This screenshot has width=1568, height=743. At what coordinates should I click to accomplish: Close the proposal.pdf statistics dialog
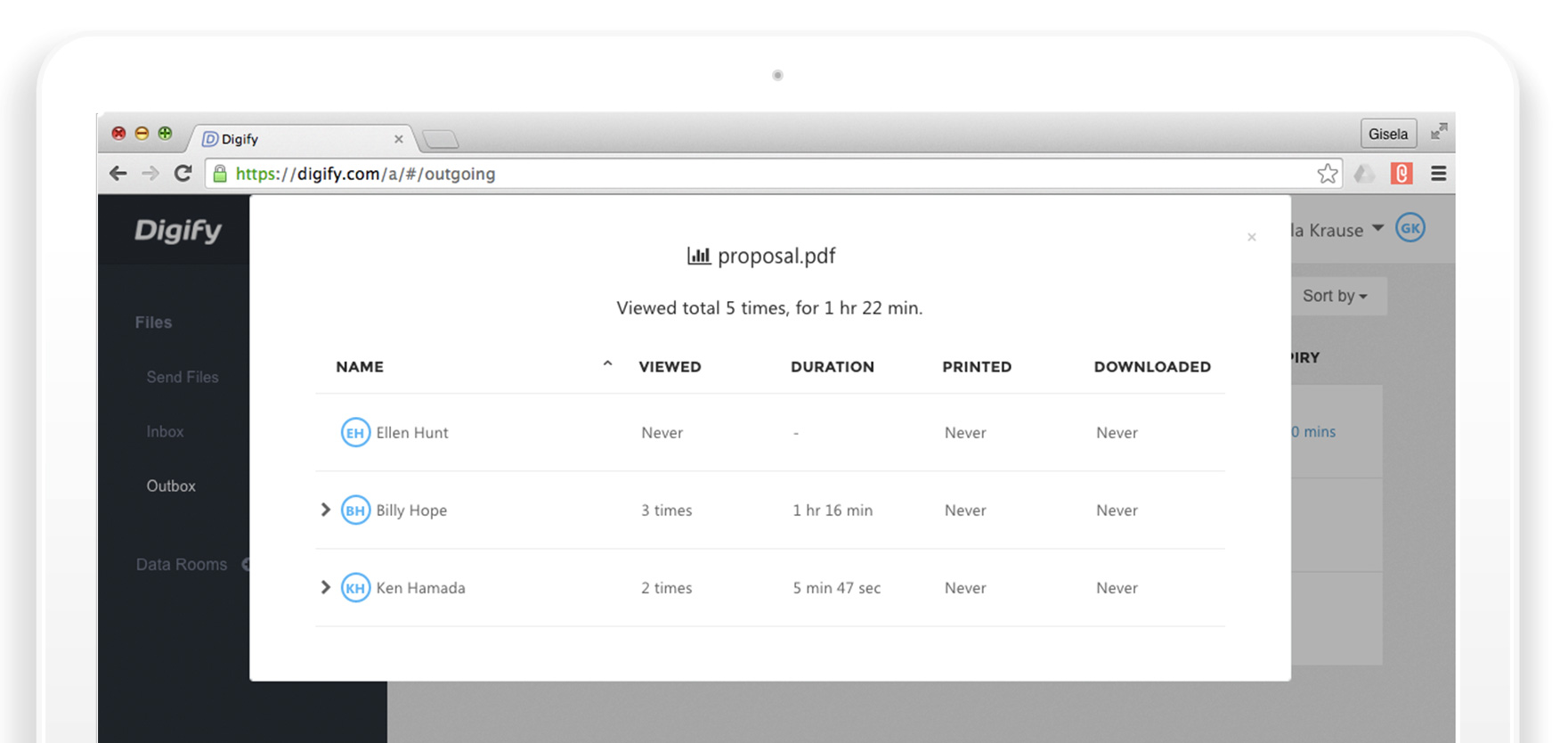coord(1251,237)
